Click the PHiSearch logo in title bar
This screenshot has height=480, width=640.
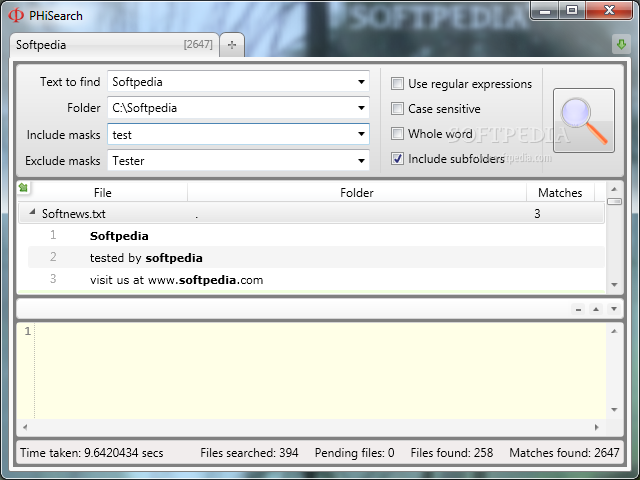click(16, 16)
